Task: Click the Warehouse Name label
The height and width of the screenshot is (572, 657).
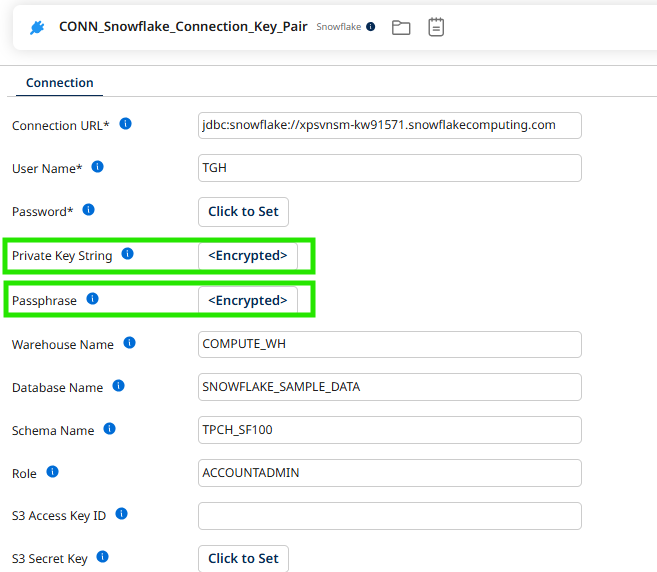Action: click(63, 344)
